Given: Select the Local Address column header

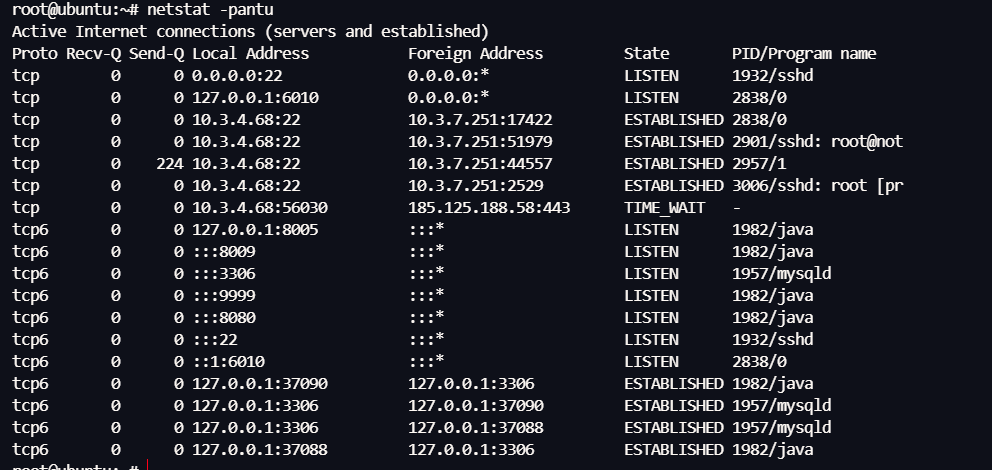Looking at the screenshot, I should point(250,54).
